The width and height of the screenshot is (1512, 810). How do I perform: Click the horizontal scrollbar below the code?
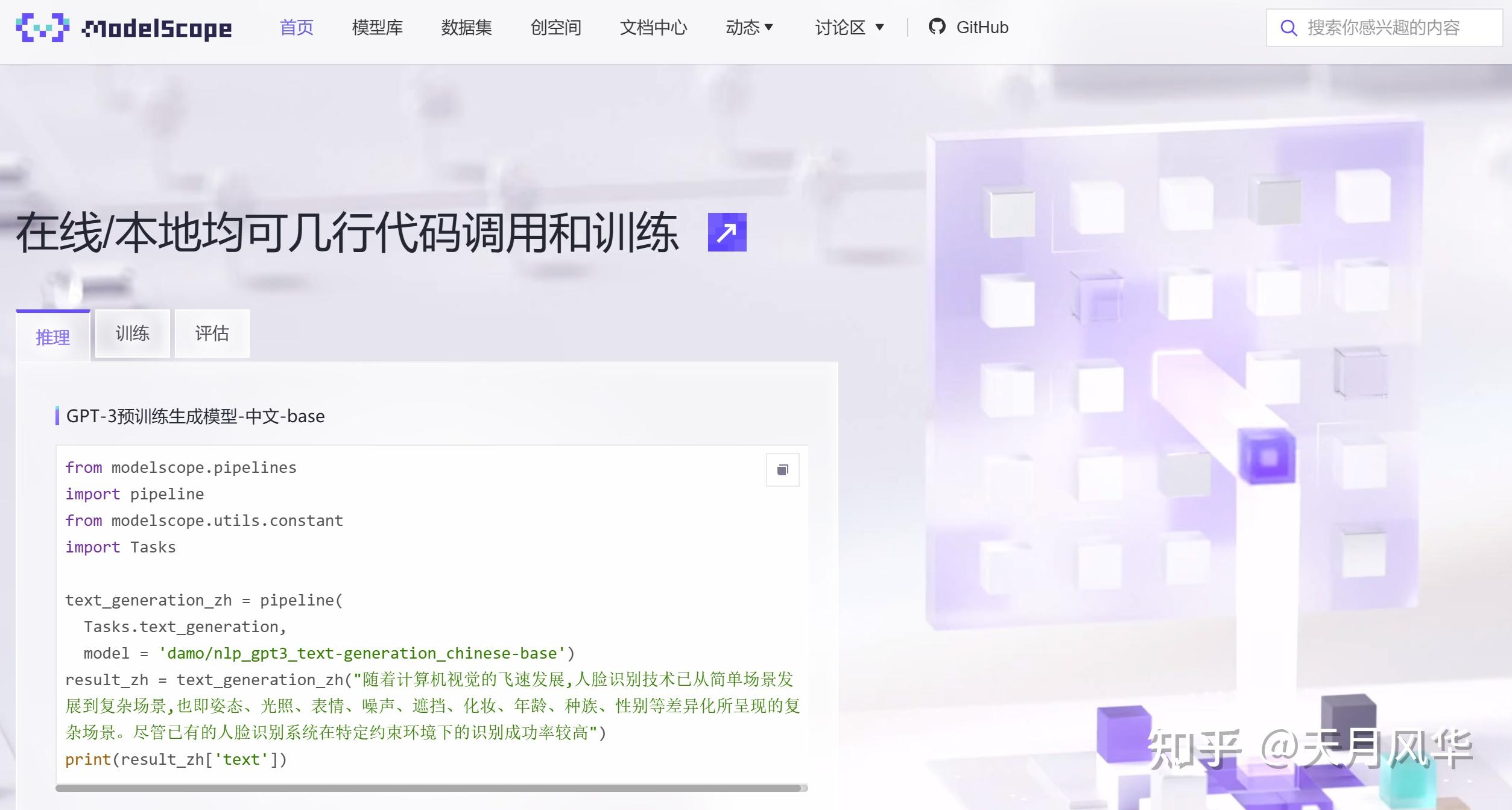428,788
